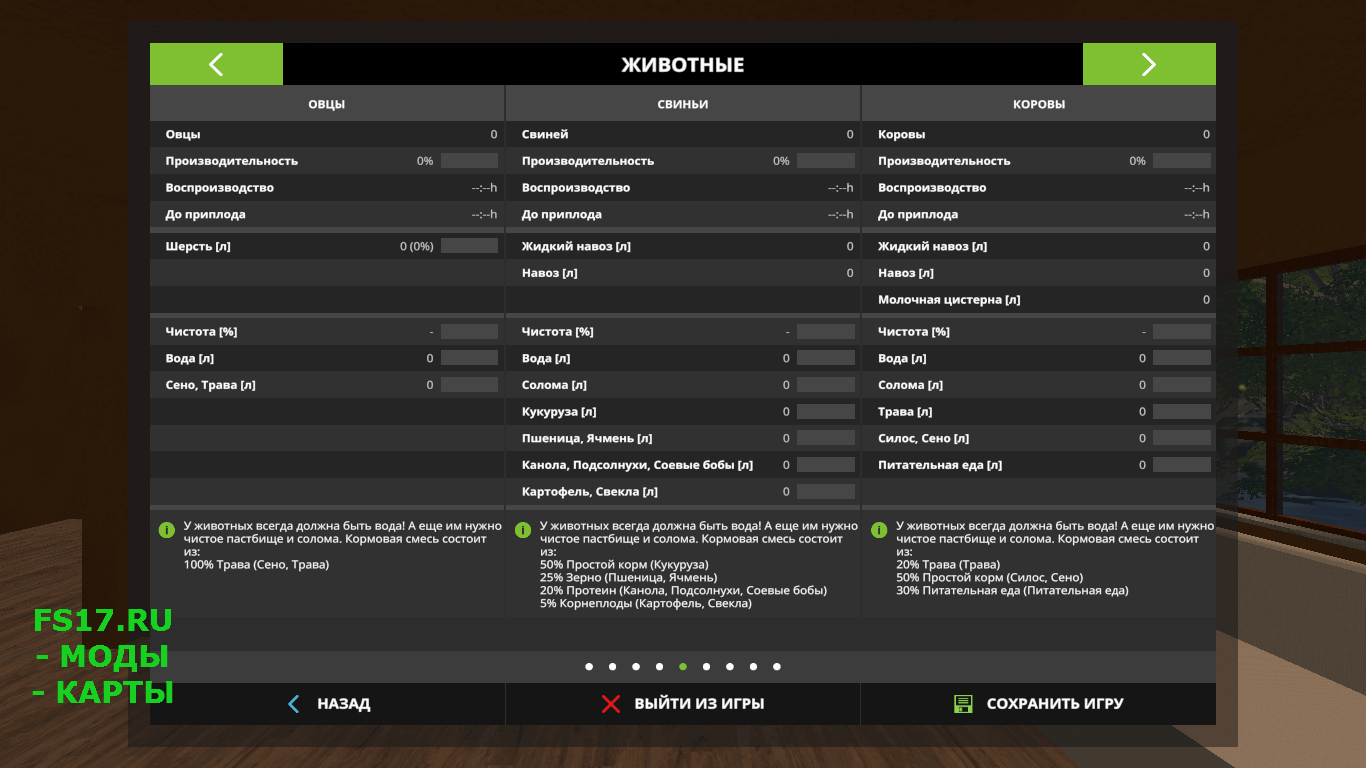Click cows Навоз [л] row label
This screenshot has height=768, width=1366.
click(x=906, y=273)
